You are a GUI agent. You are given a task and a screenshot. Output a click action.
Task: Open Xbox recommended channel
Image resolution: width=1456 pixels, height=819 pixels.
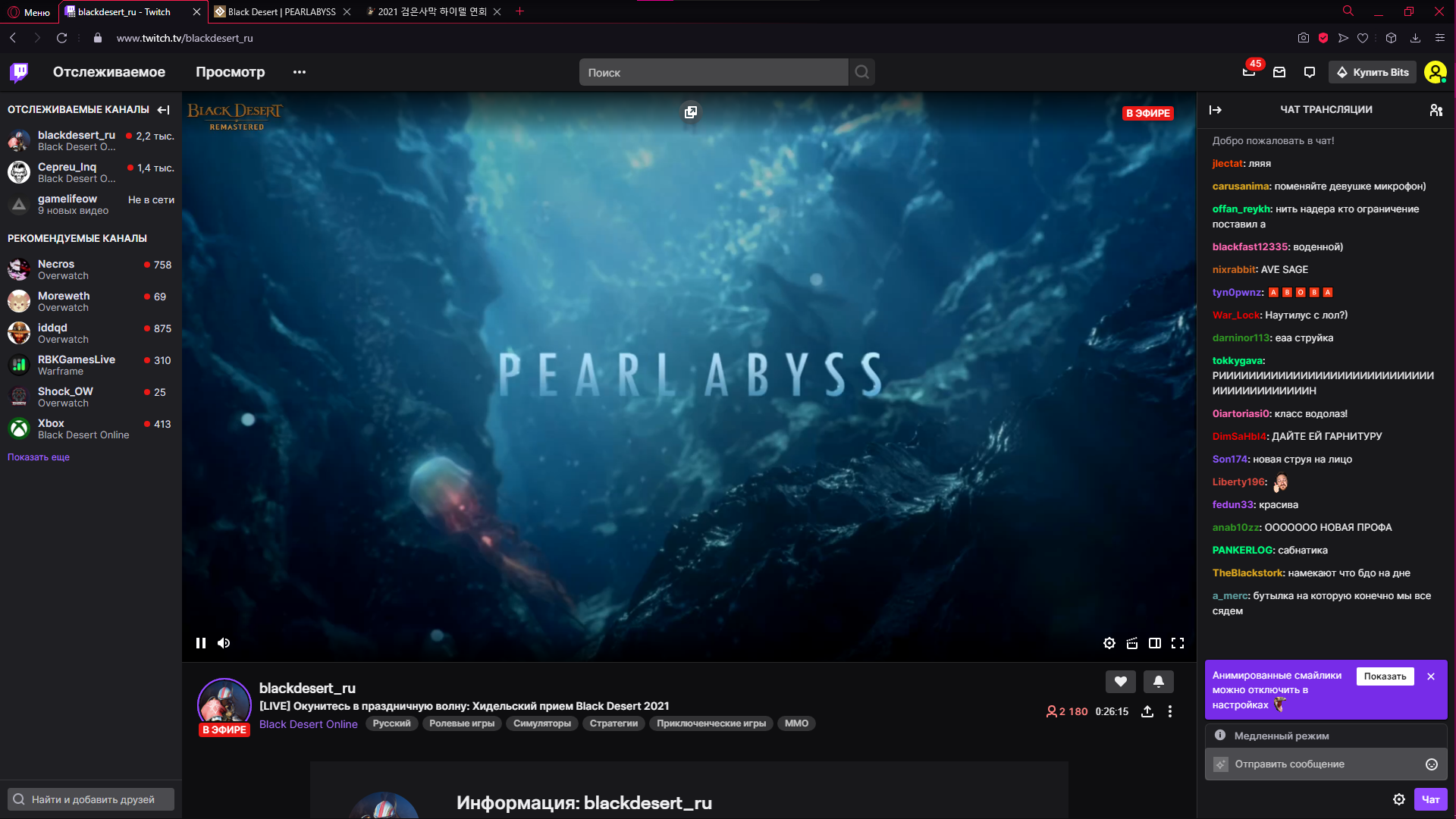pos(91,429)
